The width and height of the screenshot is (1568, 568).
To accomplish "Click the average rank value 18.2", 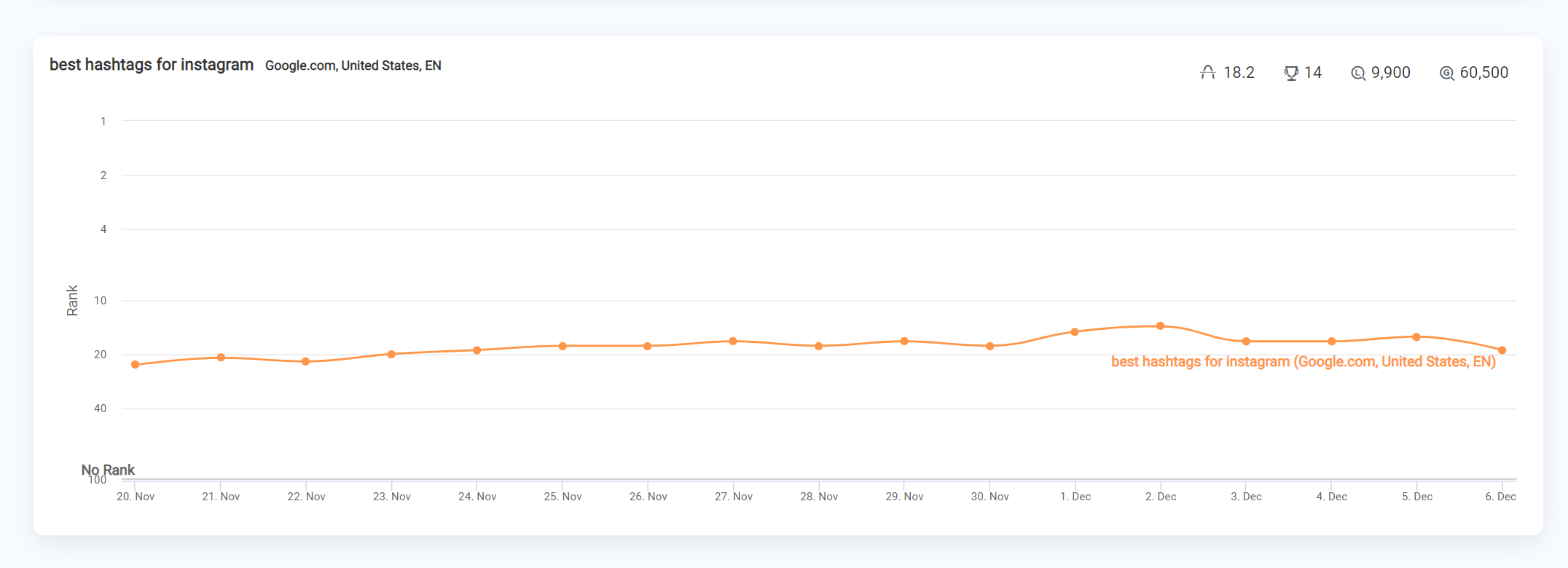I will pos(1239,73).
